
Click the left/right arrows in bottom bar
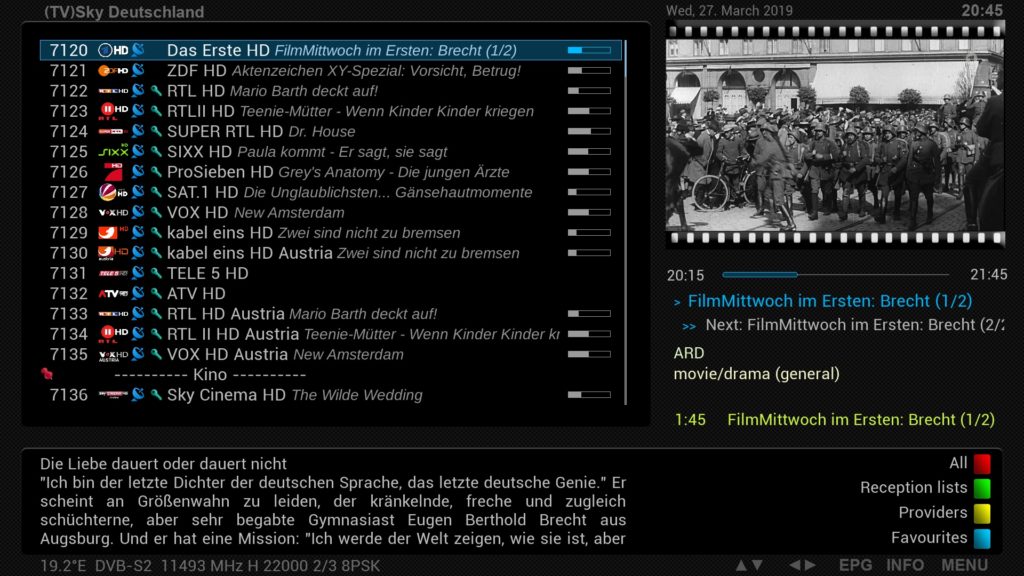pos(802,565)
